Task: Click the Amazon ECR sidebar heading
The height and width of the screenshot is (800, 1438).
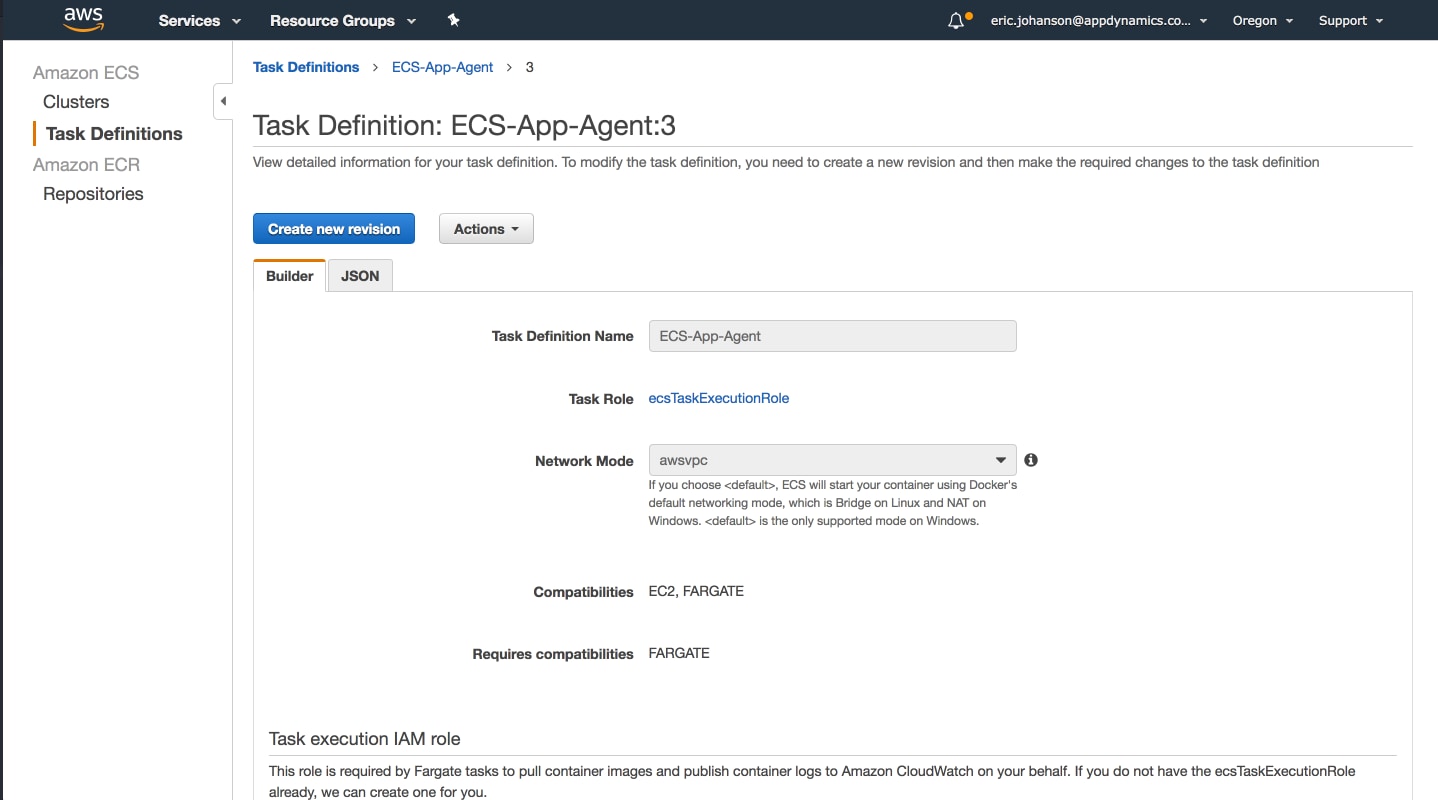Action: (x=86, y=165)
